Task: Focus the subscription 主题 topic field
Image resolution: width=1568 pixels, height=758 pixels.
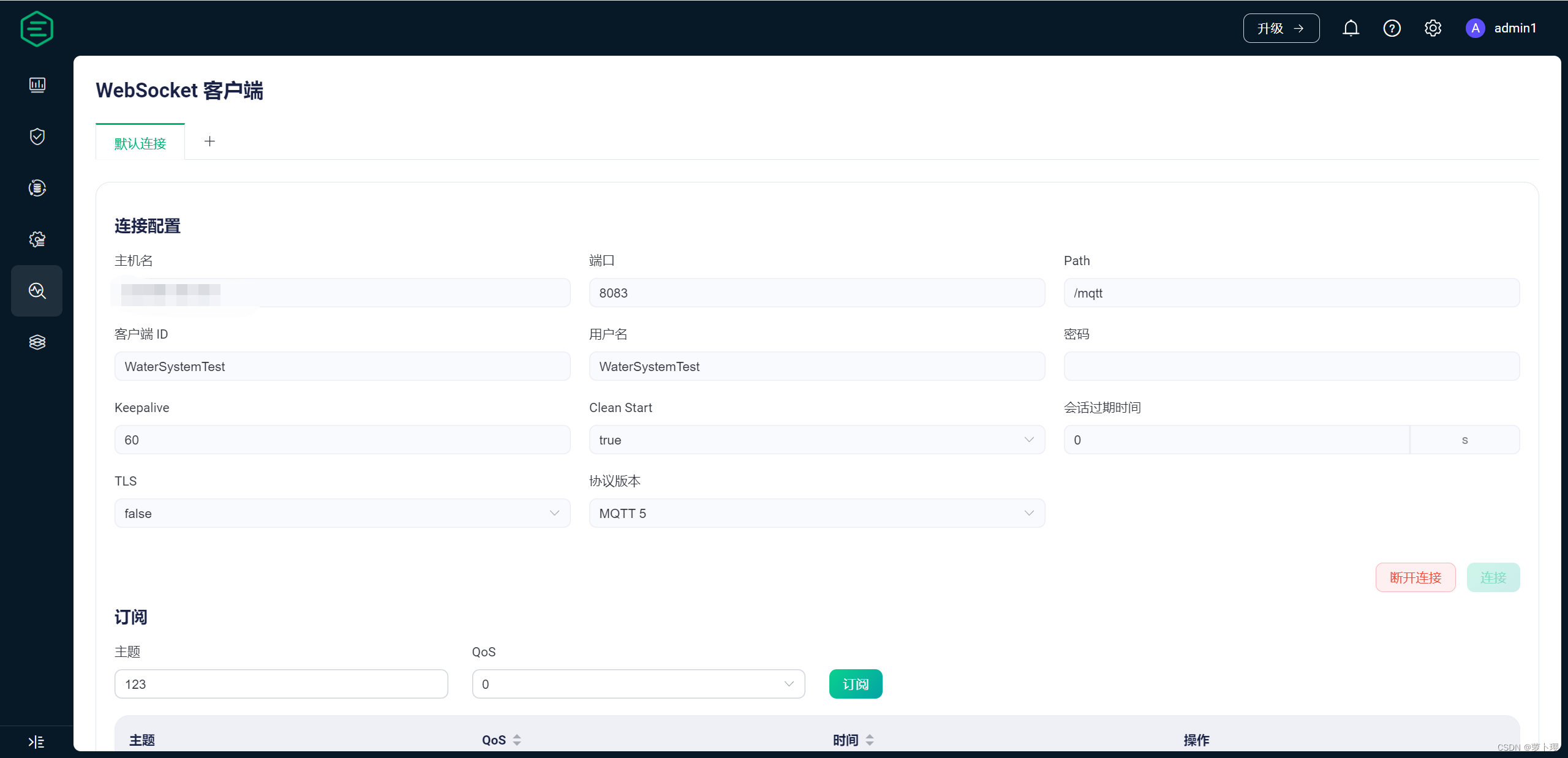Action: click(x=281, y=684)
